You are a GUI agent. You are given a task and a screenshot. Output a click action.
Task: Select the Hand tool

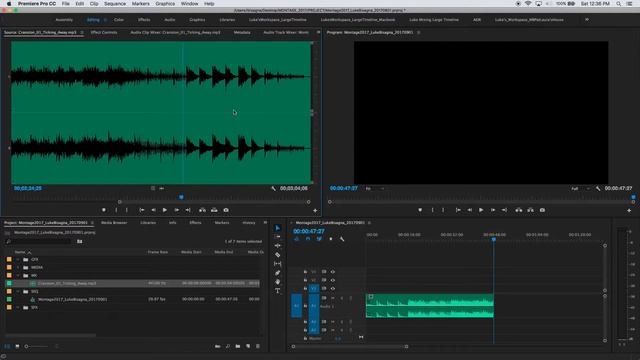click(278, 282)
